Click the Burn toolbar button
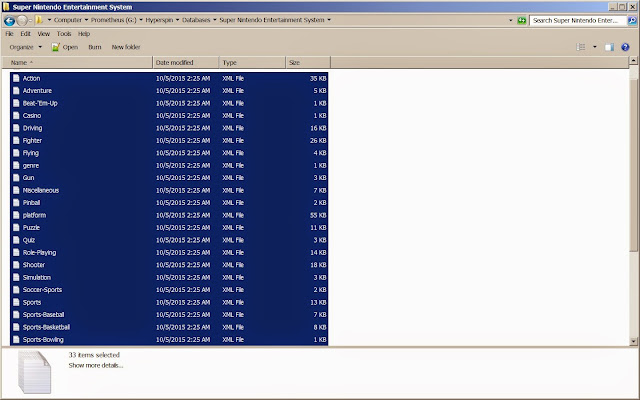This screenshot has width=640, height=400. coord(95,47)
